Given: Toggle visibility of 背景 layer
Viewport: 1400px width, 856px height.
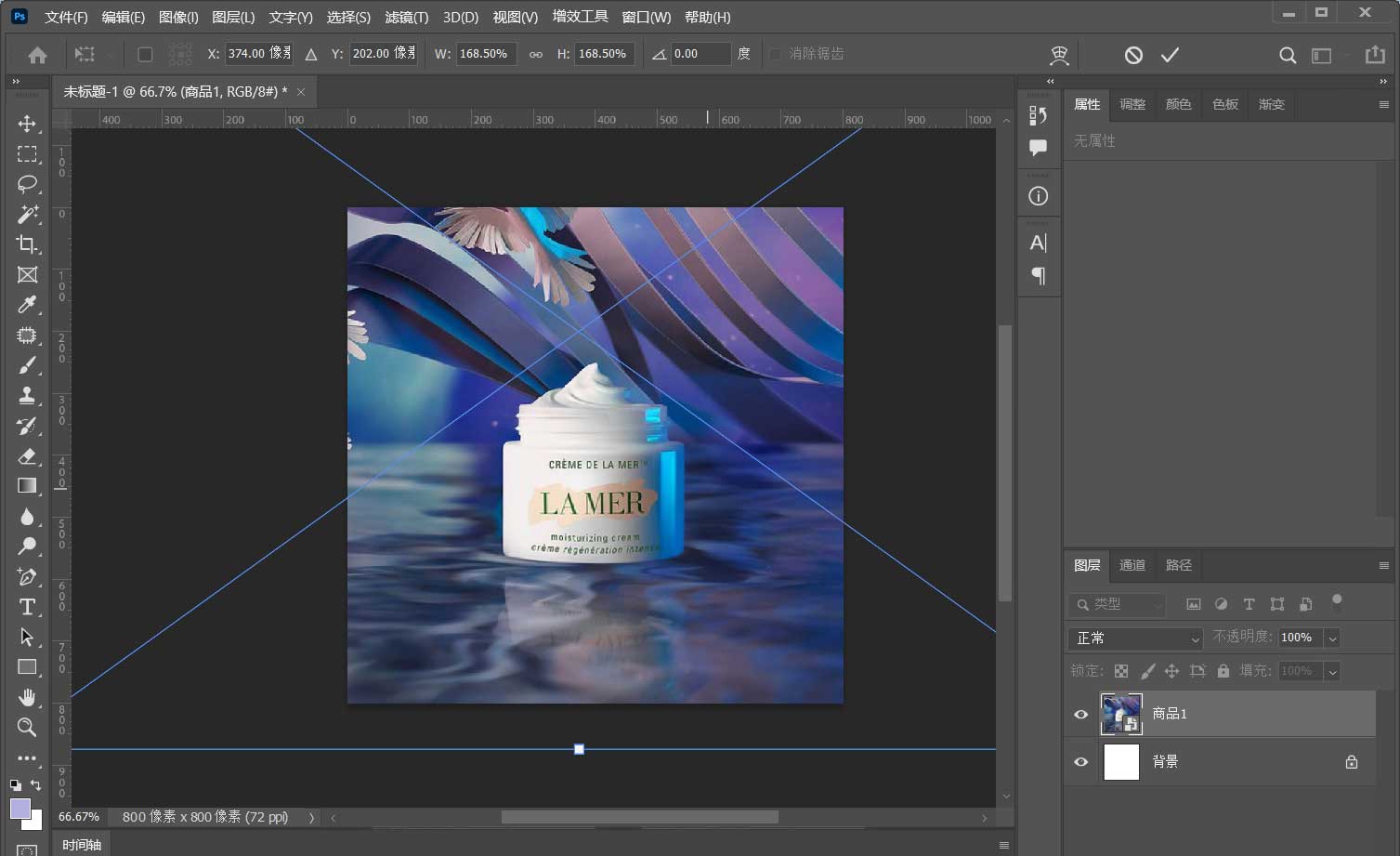Looking at the screenshot, I should 1080,761.
